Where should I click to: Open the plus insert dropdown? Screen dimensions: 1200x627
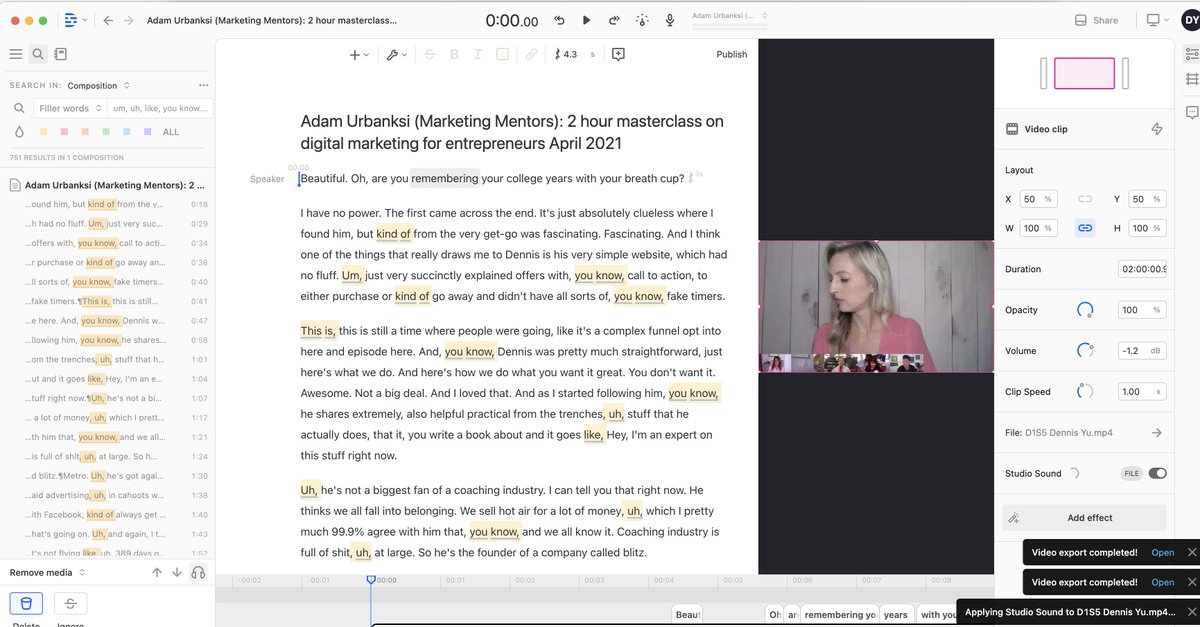(359, 54)
